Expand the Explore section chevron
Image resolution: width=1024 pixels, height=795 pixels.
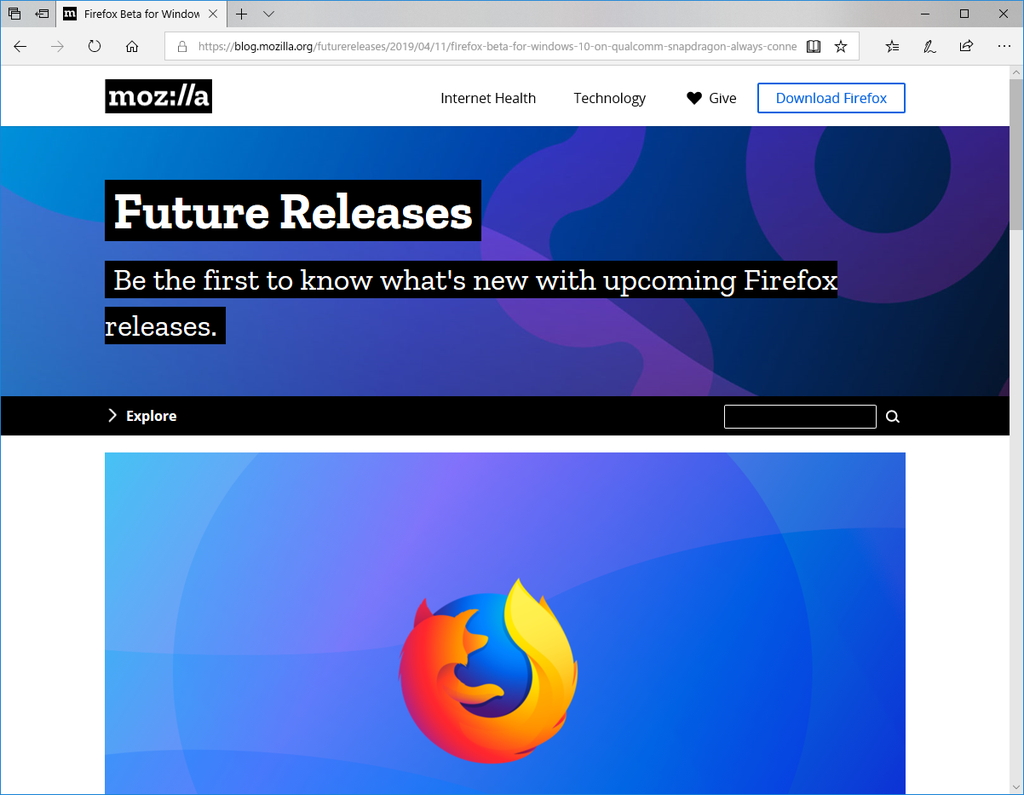[x=111, y=415]
